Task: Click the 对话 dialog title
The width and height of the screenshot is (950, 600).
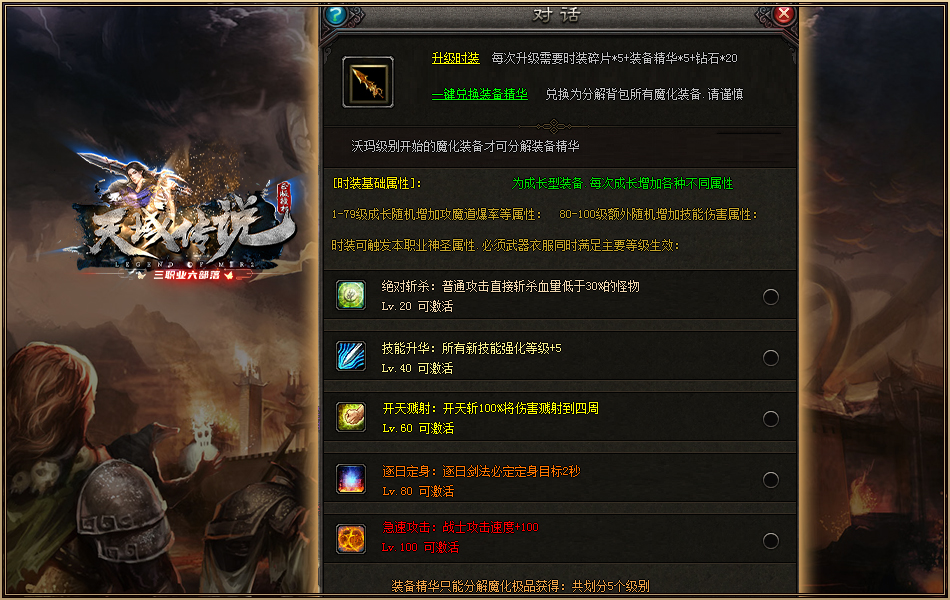Action: [556, 15]
